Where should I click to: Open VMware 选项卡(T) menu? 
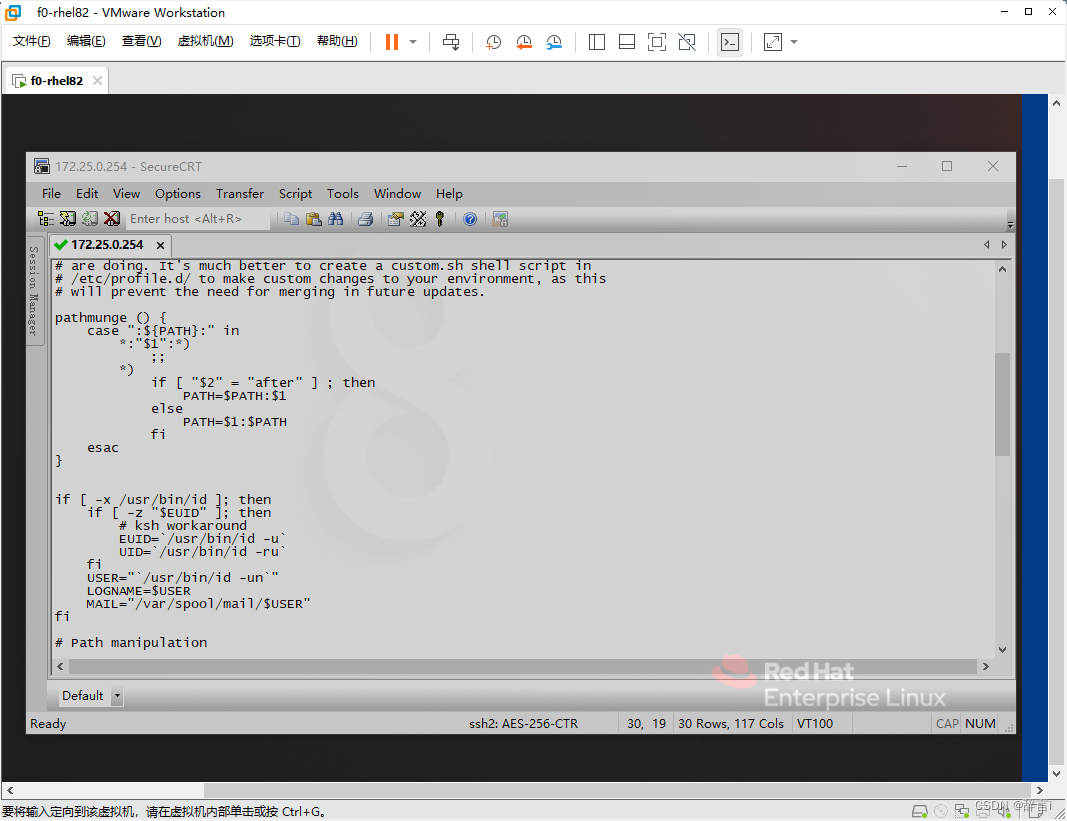274,41
